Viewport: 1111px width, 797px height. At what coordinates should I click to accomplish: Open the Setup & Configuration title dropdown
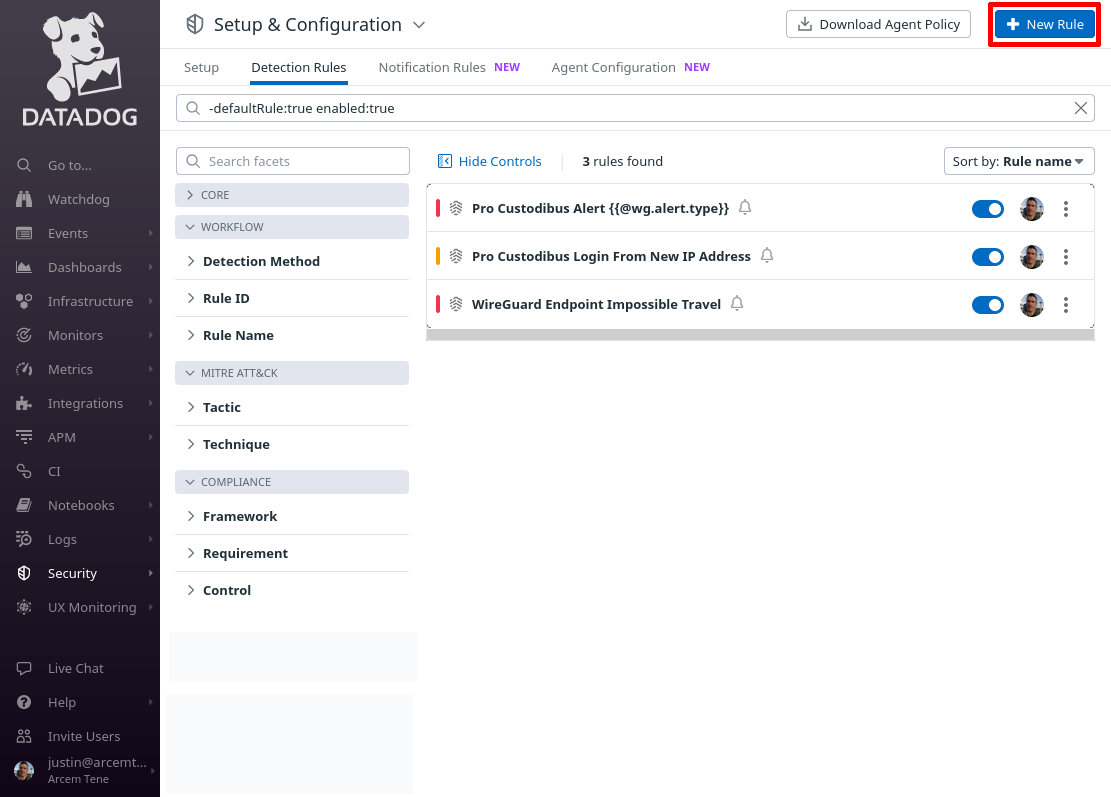419,25
